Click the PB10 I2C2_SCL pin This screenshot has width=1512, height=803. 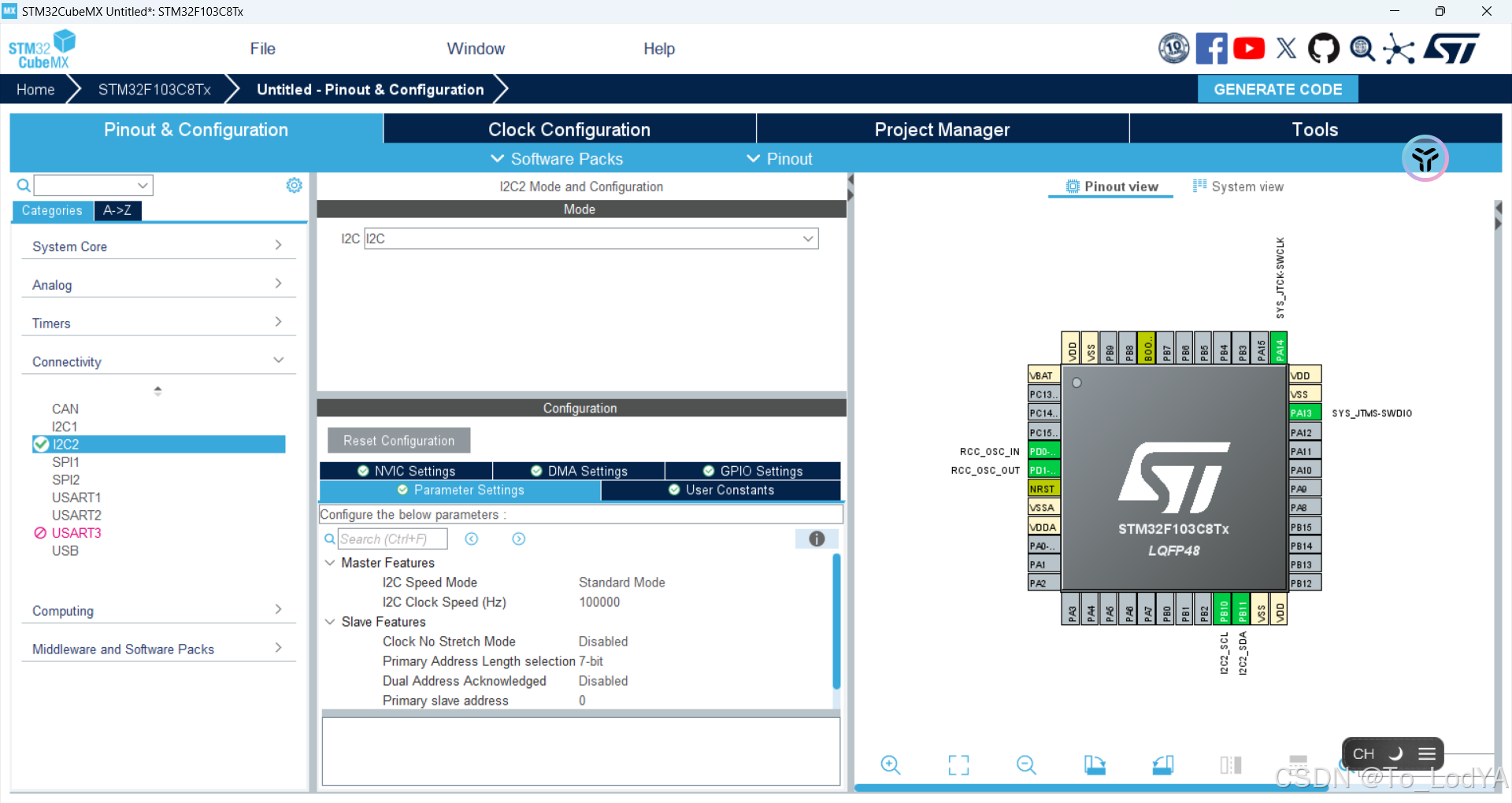pos(1223,609)
